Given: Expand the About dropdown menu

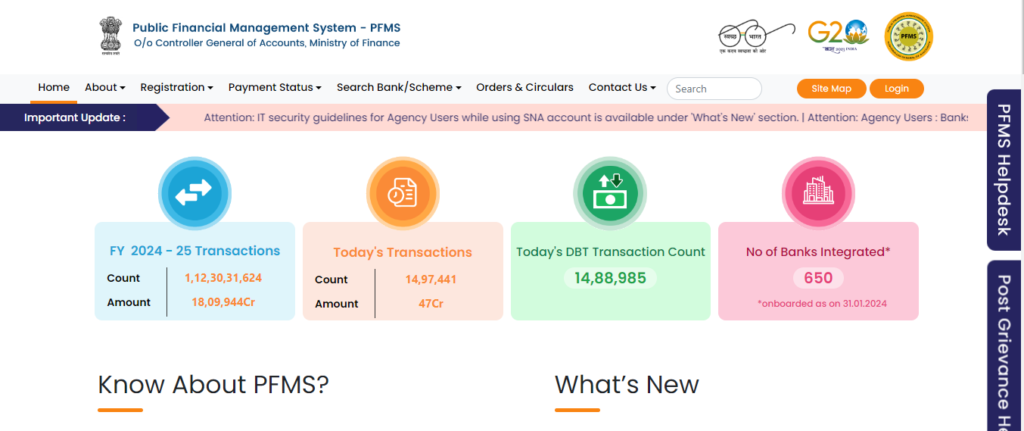Looking at the screenshot, I should 104,88.
